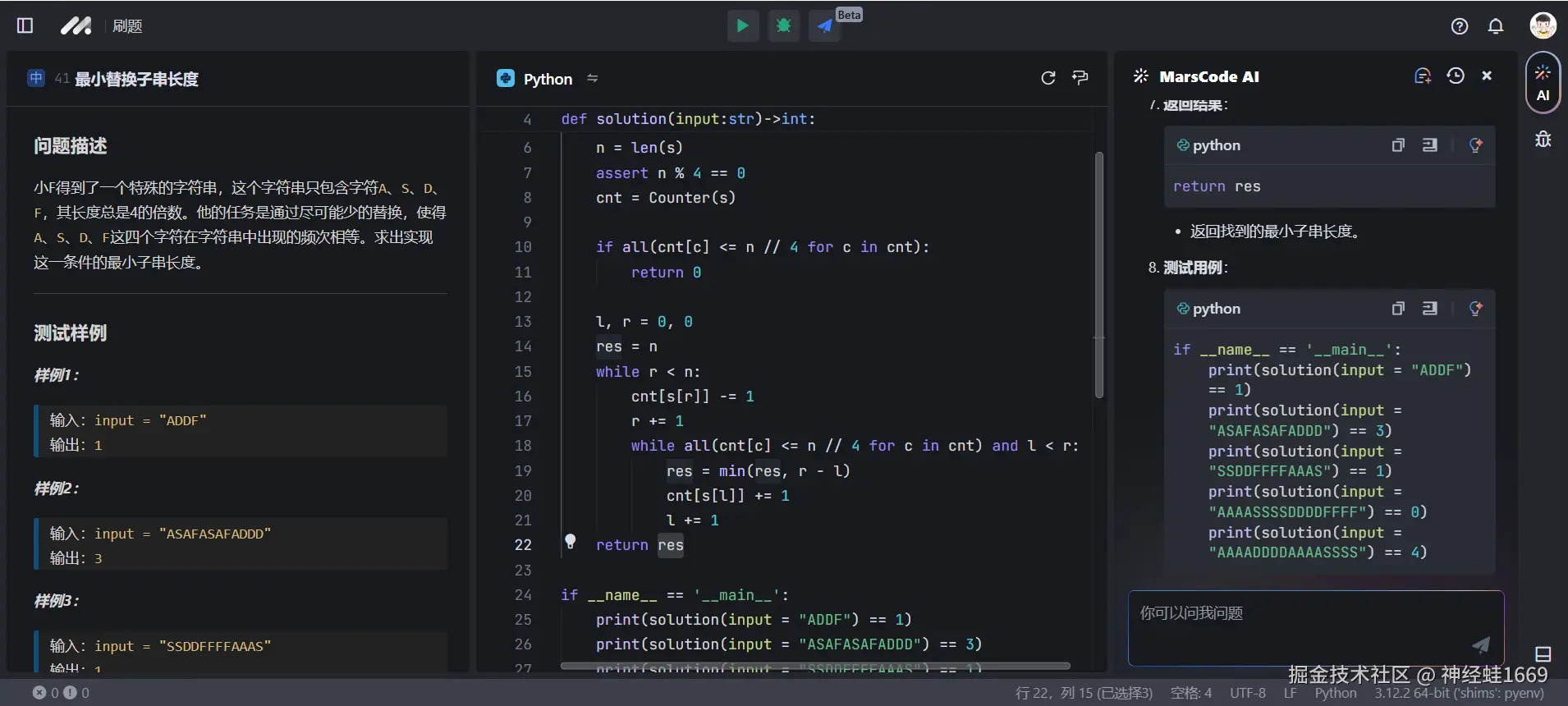Open MarsCode AI chat history

(1456, 76)
